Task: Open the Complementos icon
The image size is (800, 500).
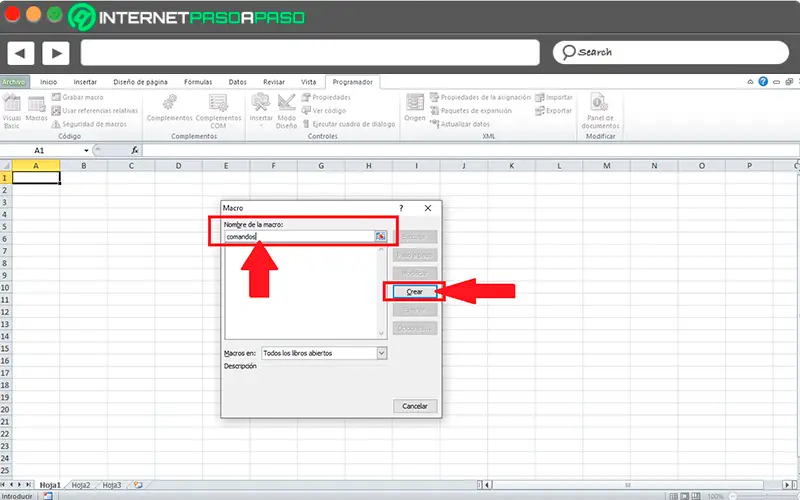Action: pyautogui.click(x=169, y=108)
